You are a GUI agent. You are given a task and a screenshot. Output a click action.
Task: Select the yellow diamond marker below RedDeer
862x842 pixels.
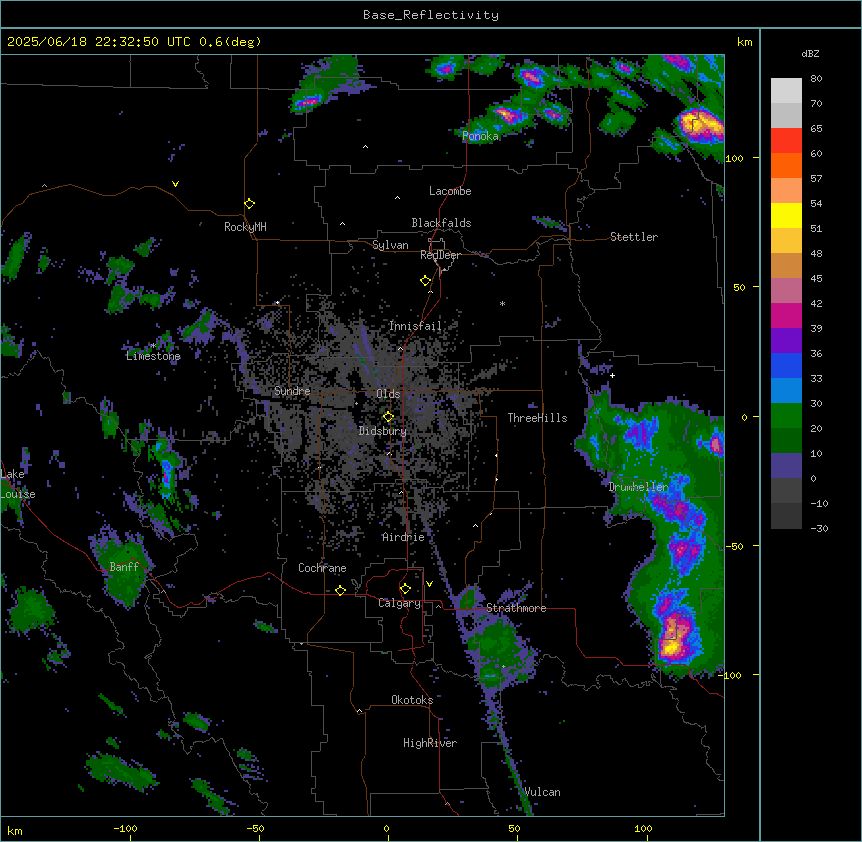pos(426,281)
